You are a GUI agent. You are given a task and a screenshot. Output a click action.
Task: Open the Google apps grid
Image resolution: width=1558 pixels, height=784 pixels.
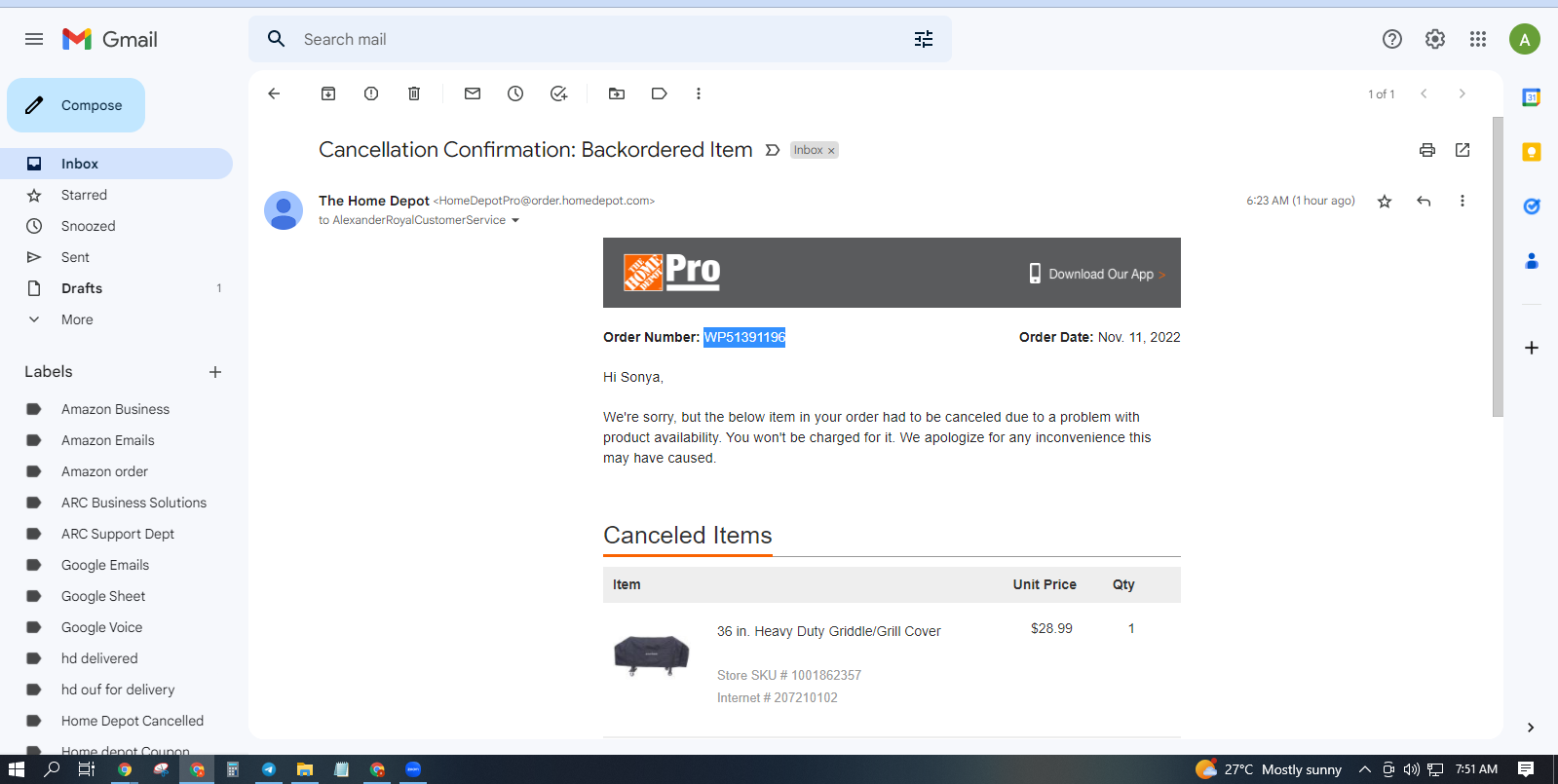pos(1478,39)
